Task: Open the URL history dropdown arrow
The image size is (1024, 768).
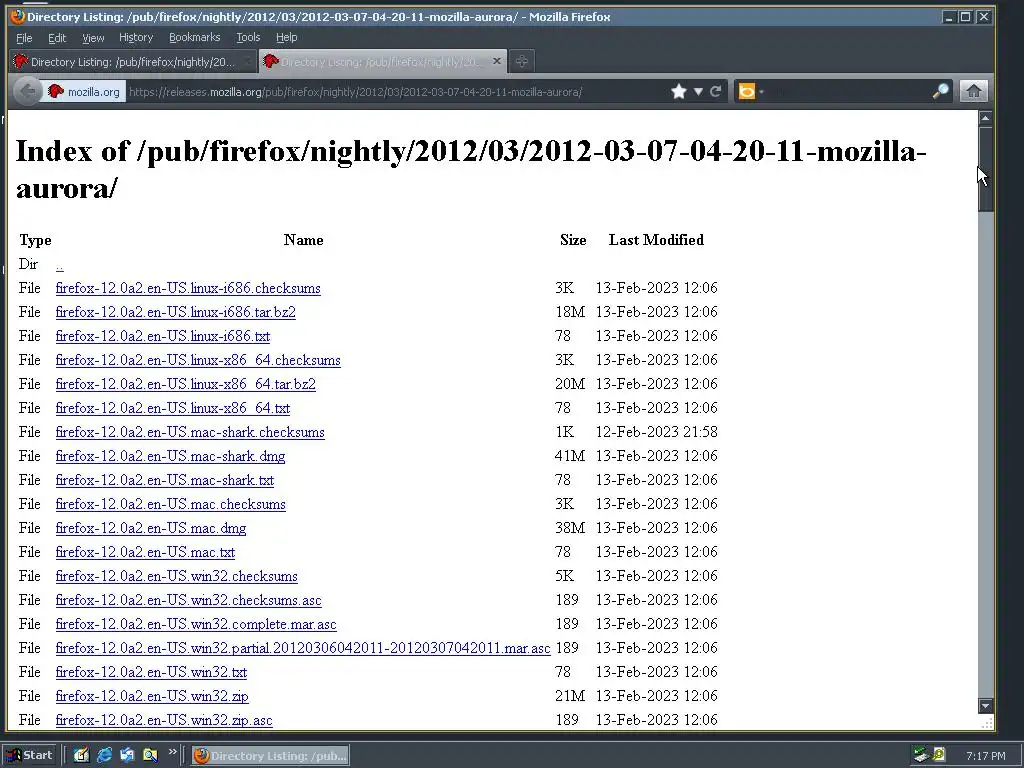Action: coord(698,91)
